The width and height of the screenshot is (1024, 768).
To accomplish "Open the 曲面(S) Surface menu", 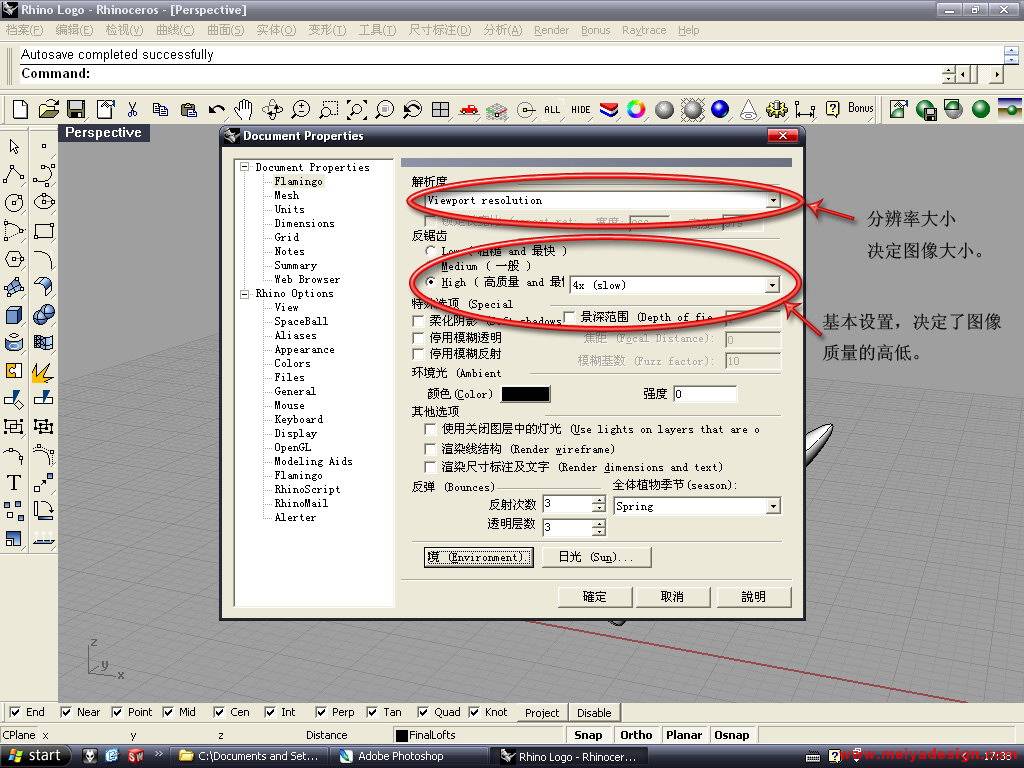I will [225, 30].
